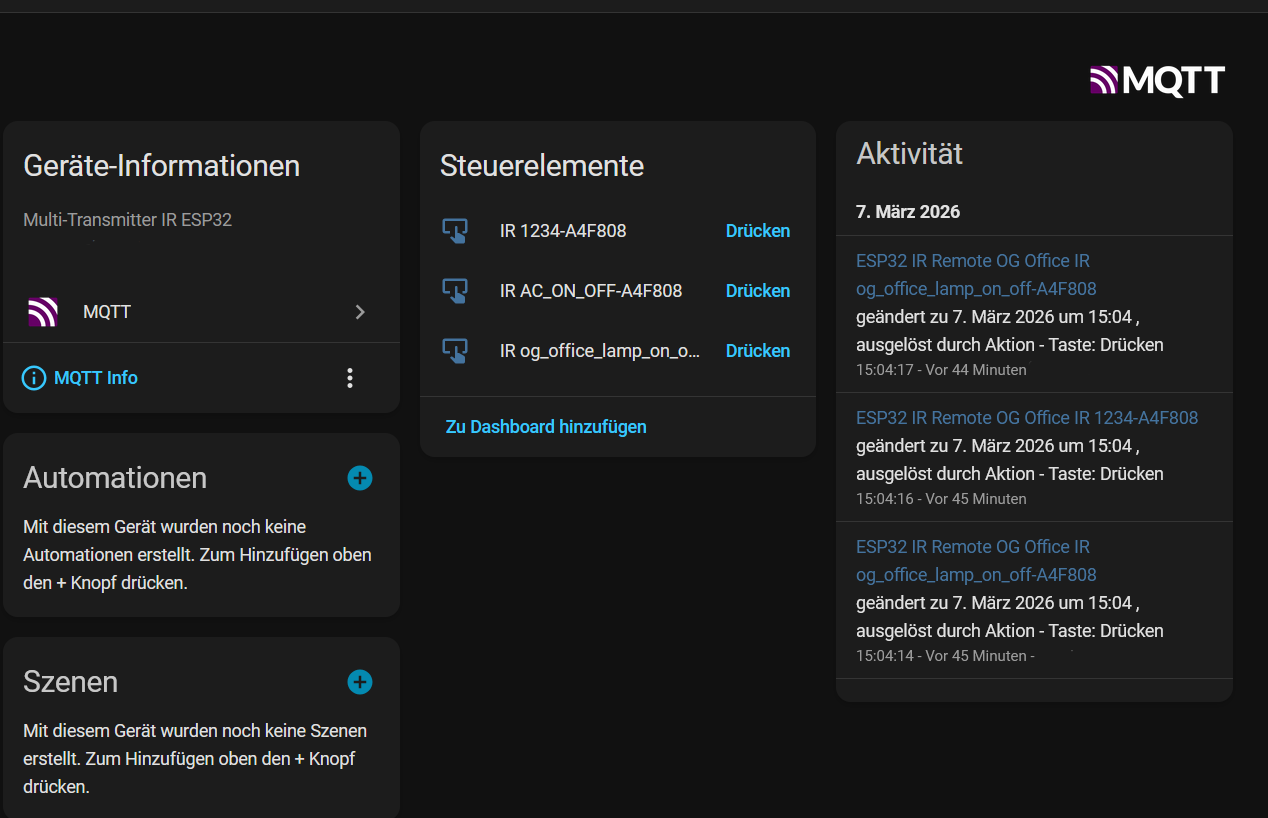Add a new automation with plus icon
Viewport: 1268px width, 818px height.
click(360, 478)
